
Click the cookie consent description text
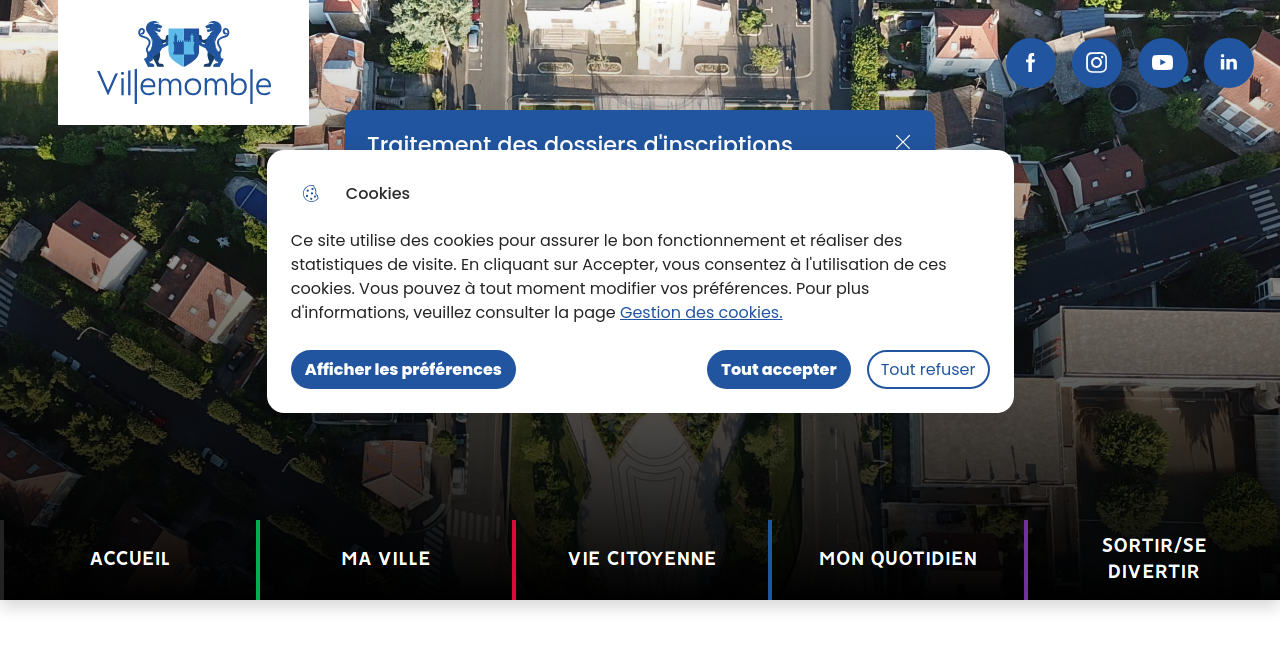pyautogui.click(x=618, y=265)
